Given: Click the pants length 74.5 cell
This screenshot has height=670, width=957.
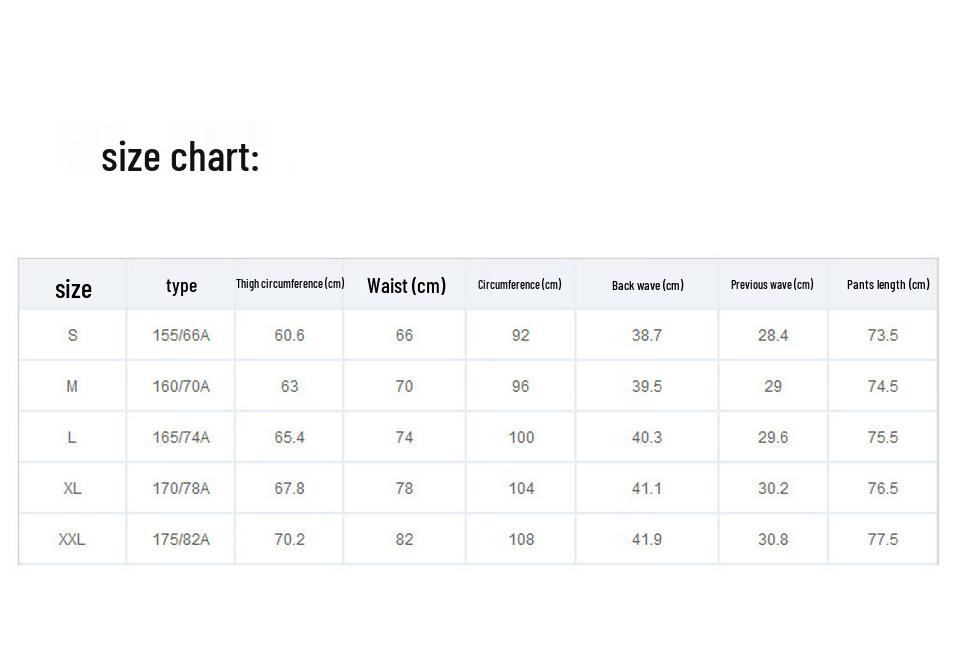Looking at the screenshot, I should click(x=883, y=386).
